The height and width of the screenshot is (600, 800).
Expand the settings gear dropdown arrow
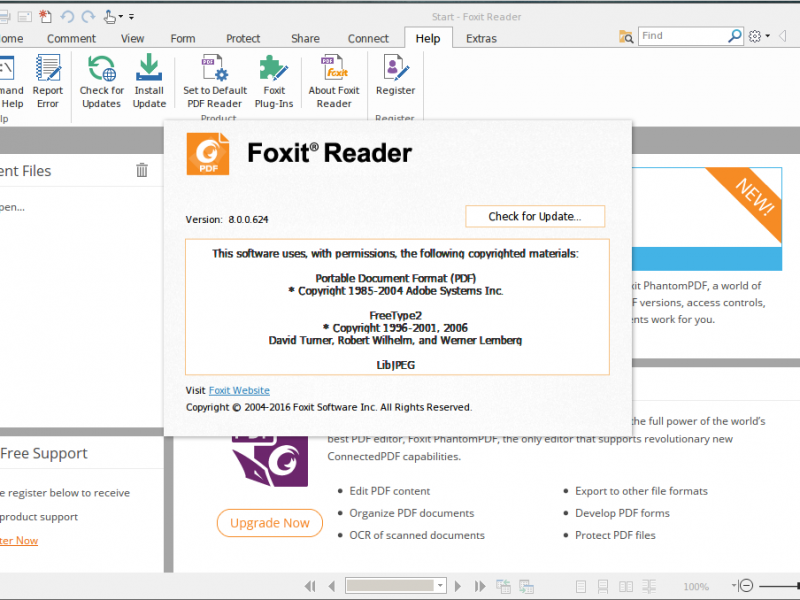(x=768, y=36)
